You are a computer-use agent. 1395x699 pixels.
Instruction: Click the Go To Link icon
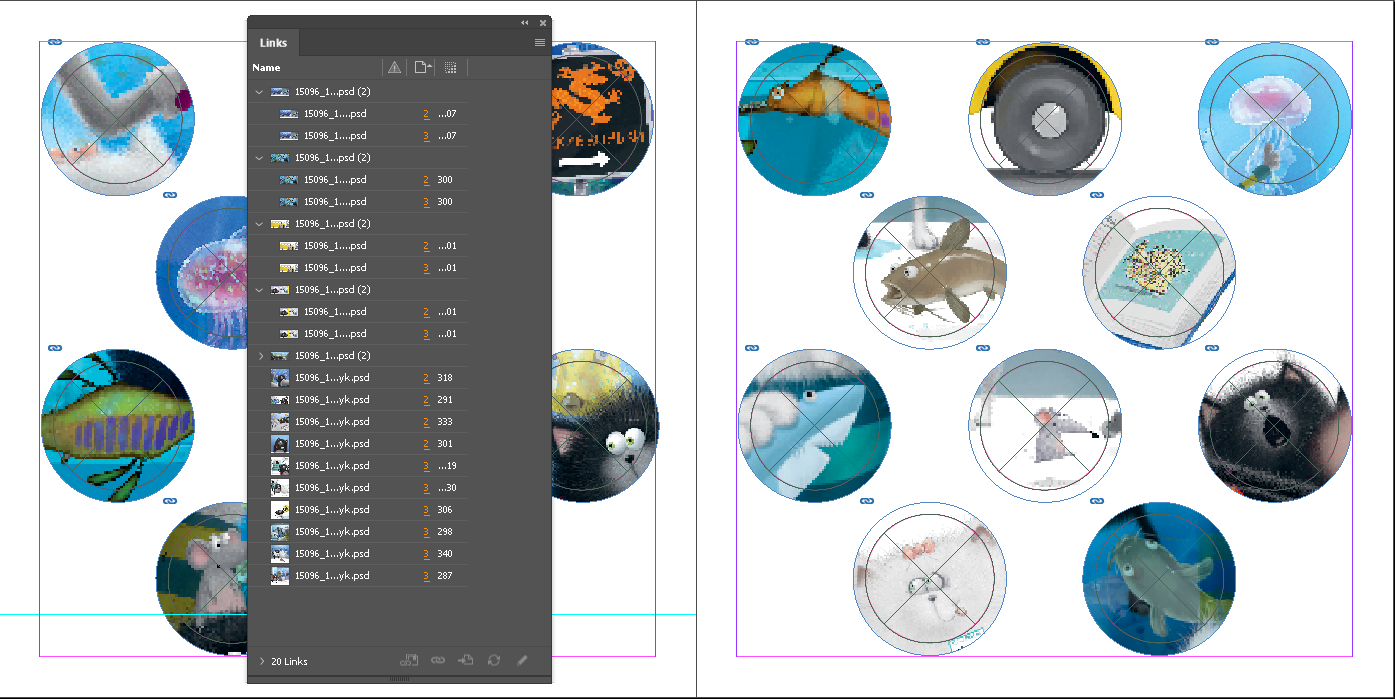click(x=465, y=660)
